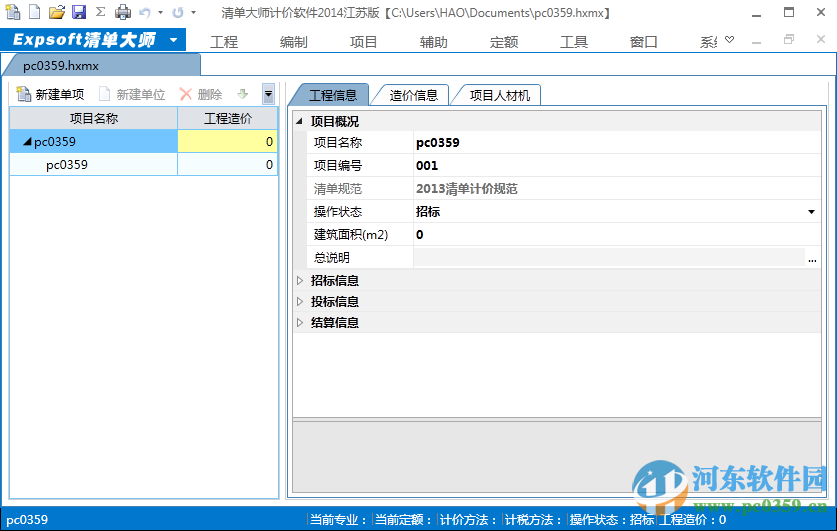The width and height of the screenshot is (837, 531).
Task: Open a file with the folder icon
Action: pos(57,12)
